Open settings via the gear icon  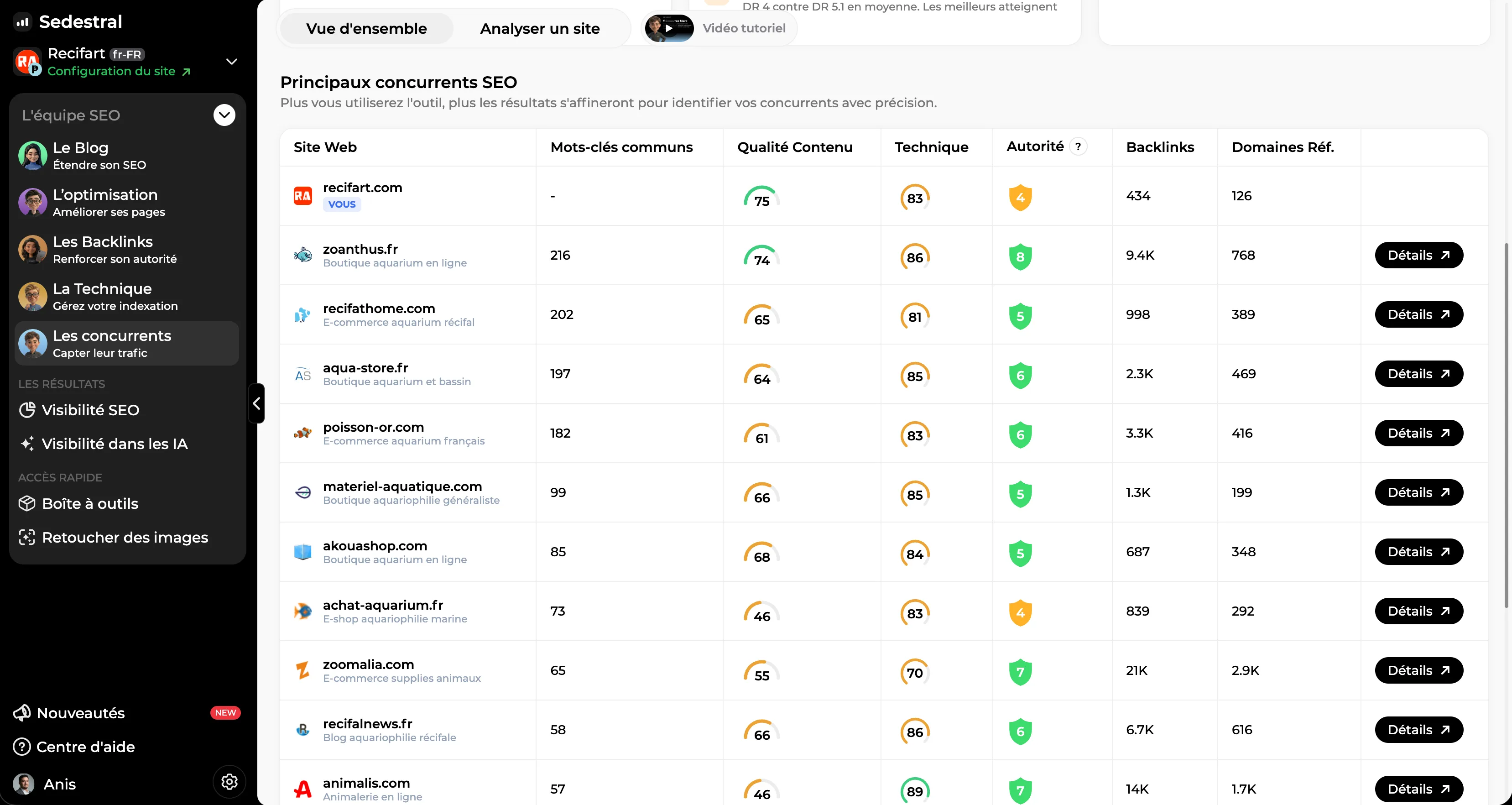coord(229,782)
